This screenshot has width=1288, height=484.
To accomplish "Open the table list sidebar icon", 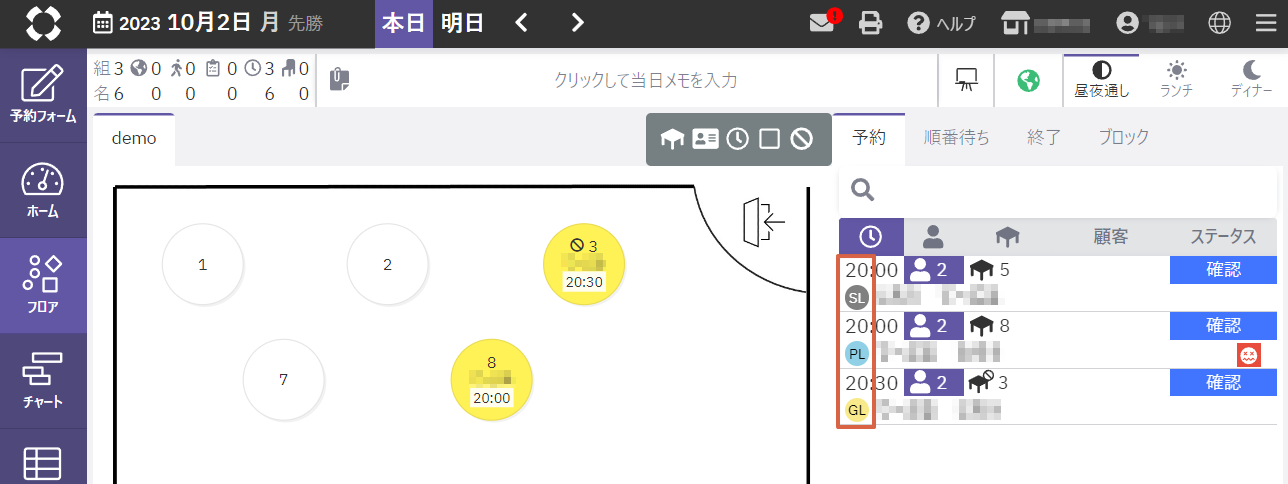I will 43,463.
